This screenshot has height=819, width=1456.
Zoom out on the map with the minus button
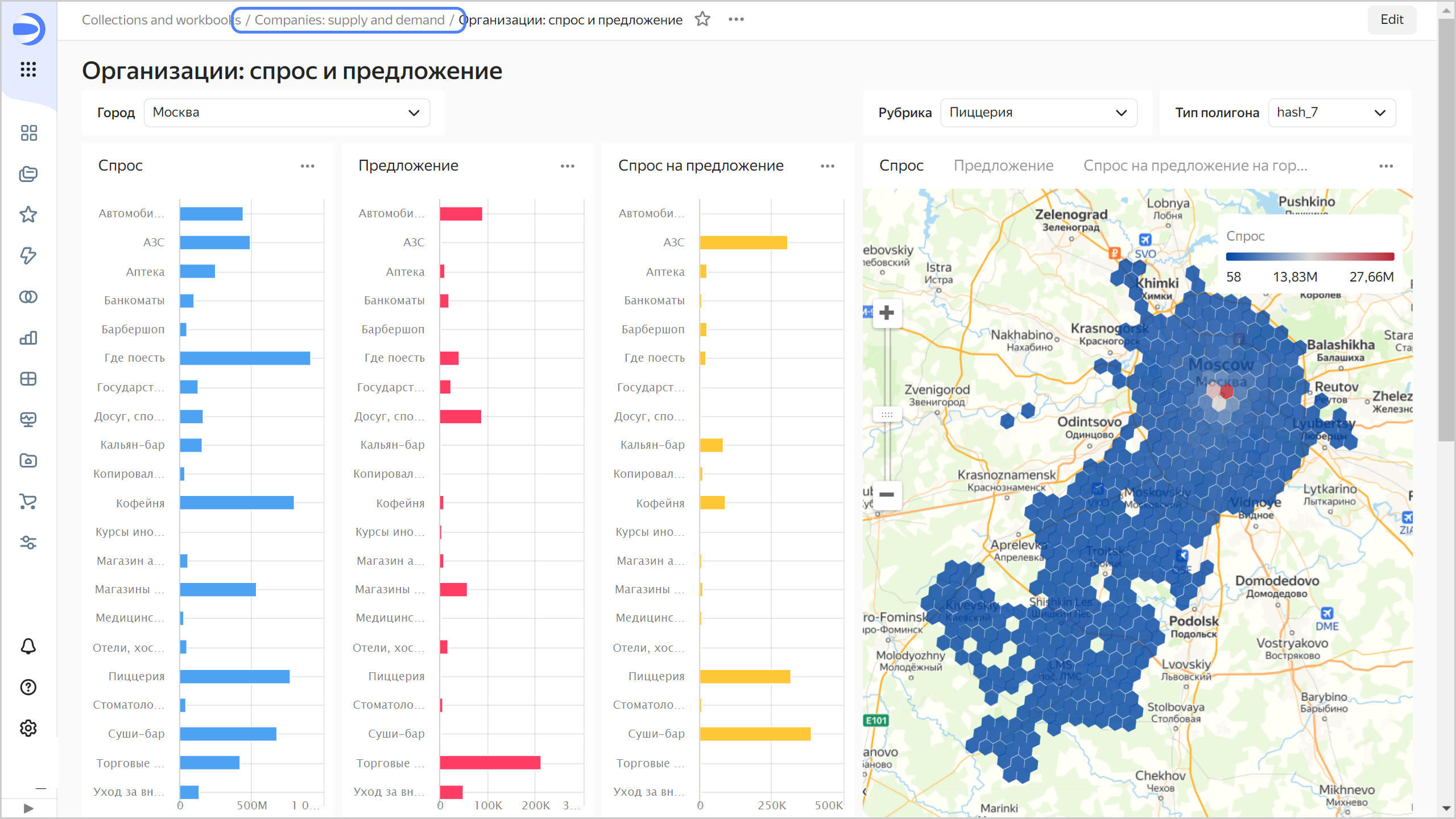[x=886, y=494]
